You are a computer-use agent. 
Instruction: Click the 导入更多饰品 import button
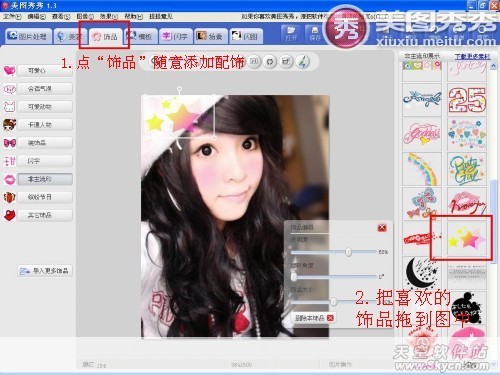pyautogui.click(x=45, y=271)
